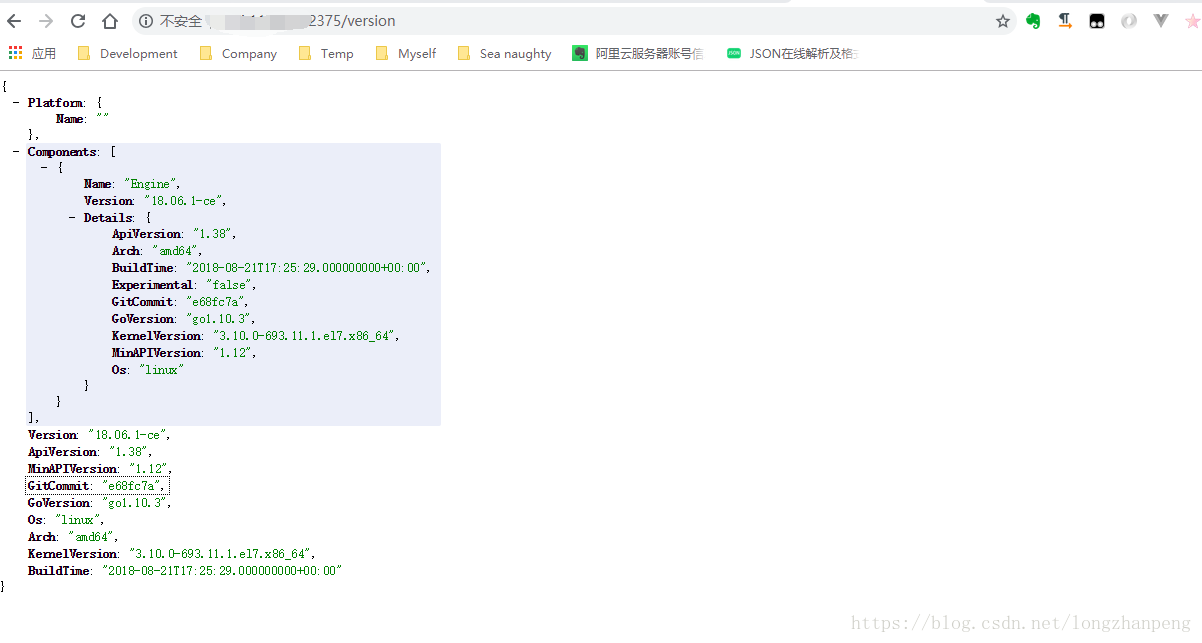Click the Name "Engine" entry

[132, 184]
